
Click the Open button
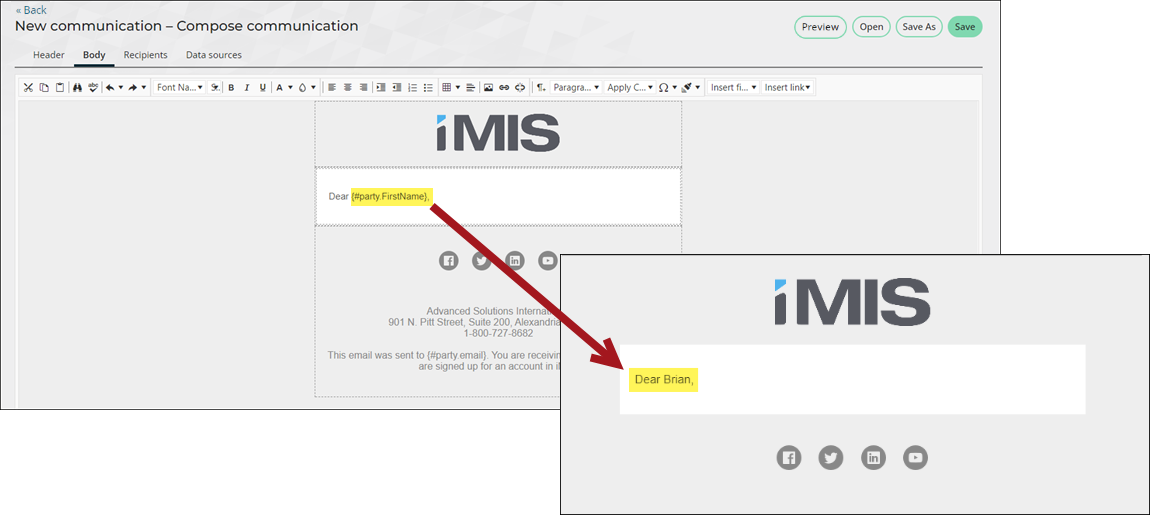coord(871,27)
